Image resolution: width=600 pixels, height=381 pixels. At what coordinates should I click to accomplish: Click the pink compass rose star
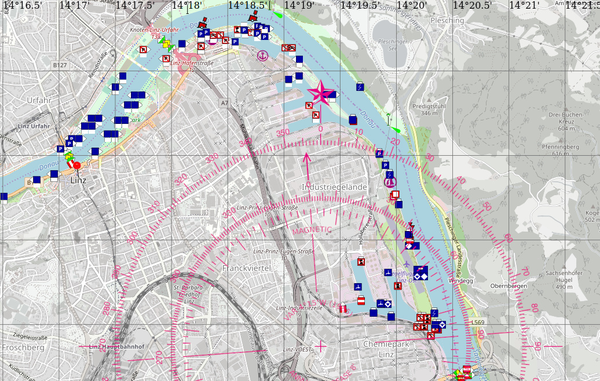pyautogui.click(x=320, y=92)
